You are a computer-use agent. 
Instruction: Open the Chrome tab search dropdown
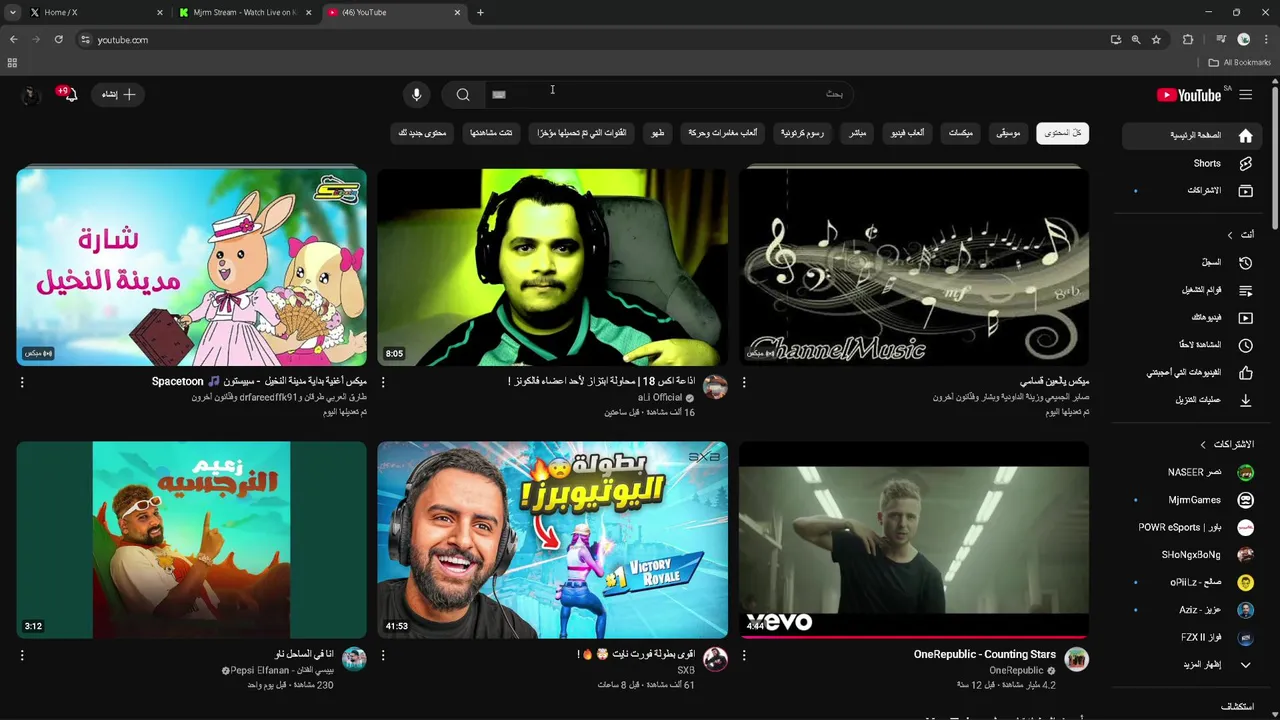(x=12, y=13)
